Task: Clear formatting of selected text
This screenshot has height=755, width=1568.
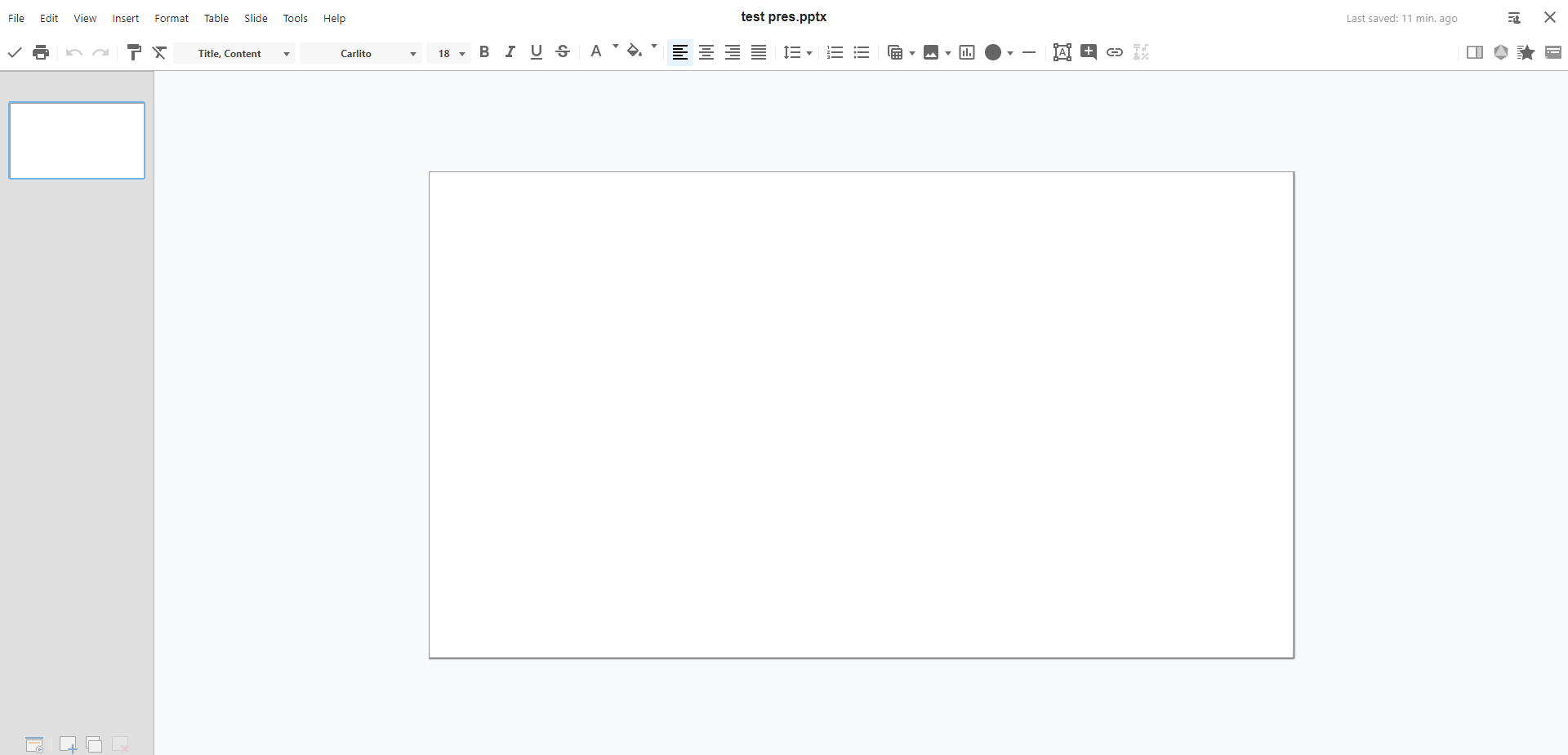Action: 159,52
